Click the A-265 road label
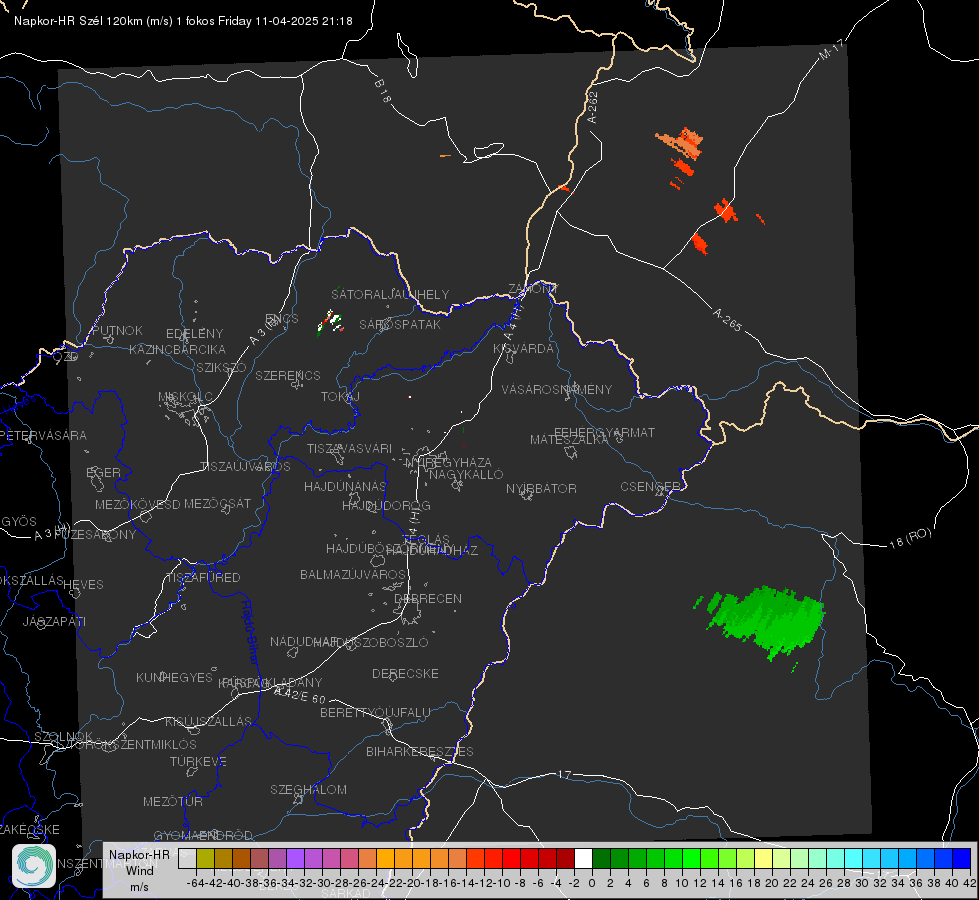This screenshot has height=900, width=979. click(x=727, y=319)
